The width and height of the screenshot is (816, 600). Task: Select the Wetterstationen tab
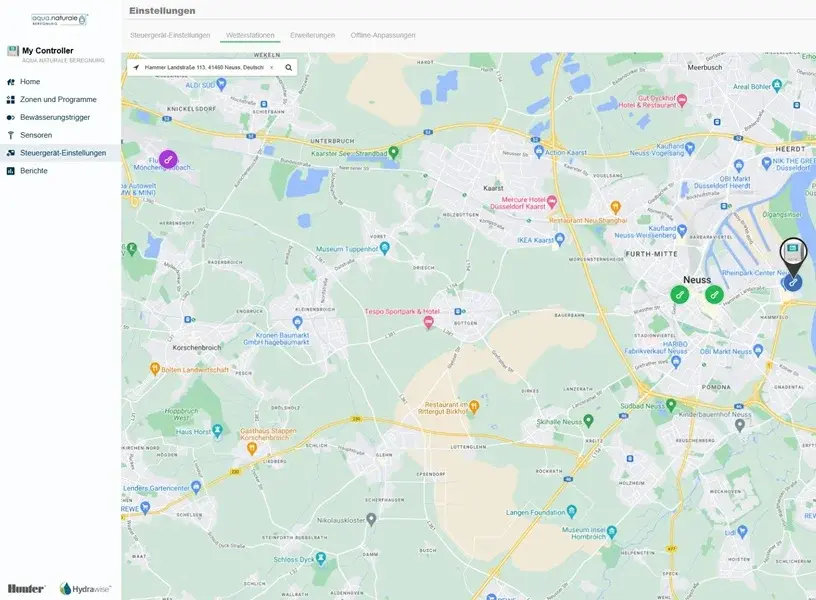(x=250, y=35)
